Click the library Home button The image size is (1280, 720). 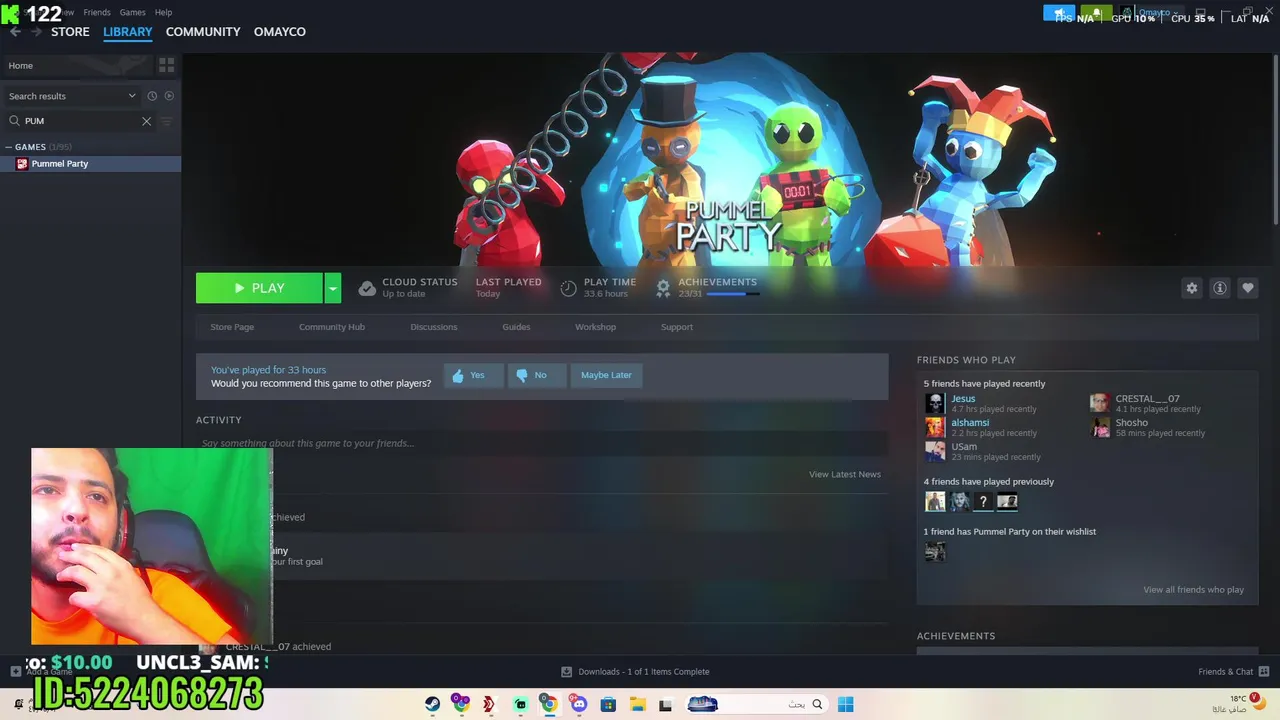coord(77,65)
